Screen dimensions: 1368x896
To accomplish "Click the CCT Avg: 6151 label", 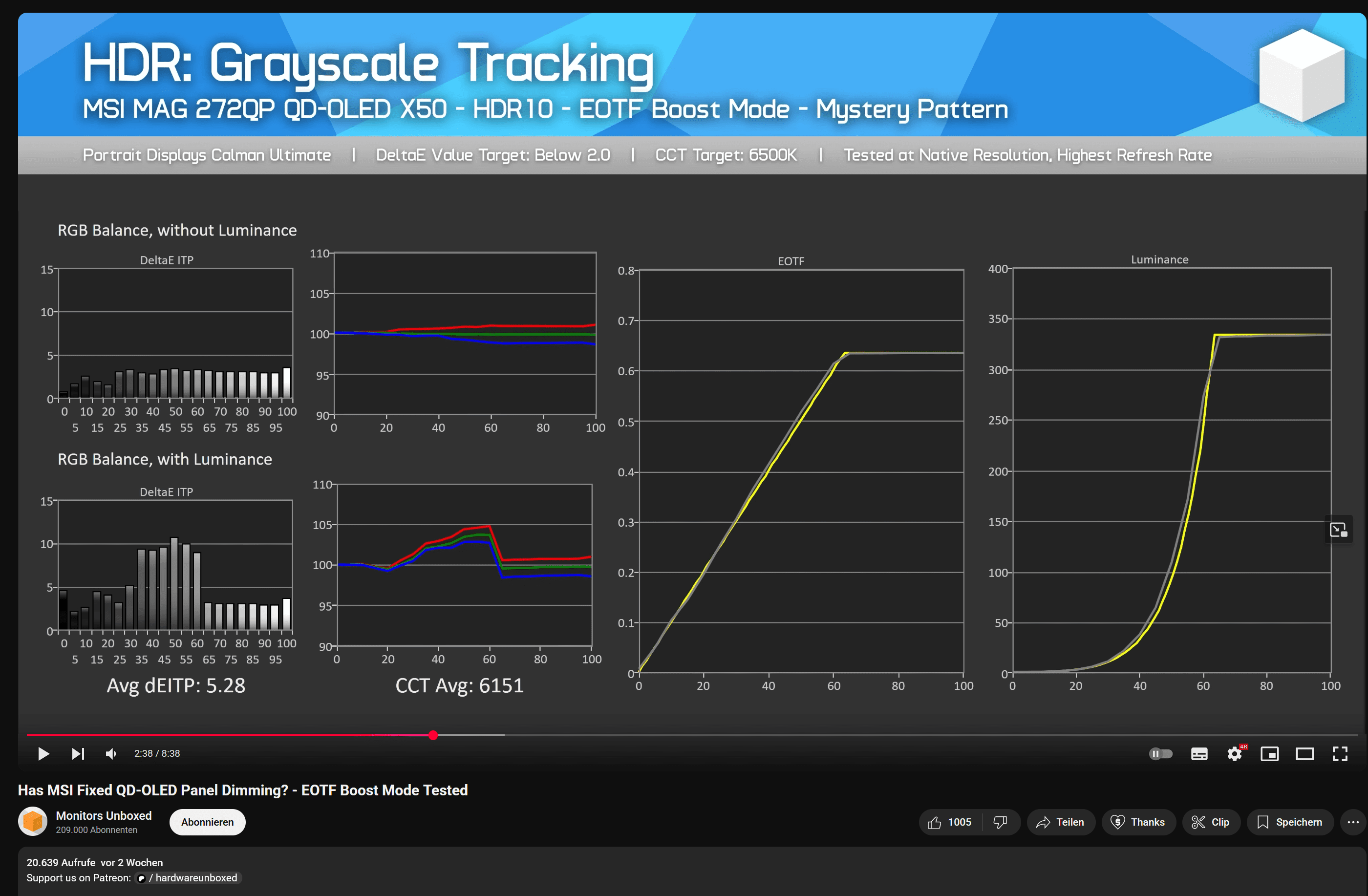I will 459,685.
